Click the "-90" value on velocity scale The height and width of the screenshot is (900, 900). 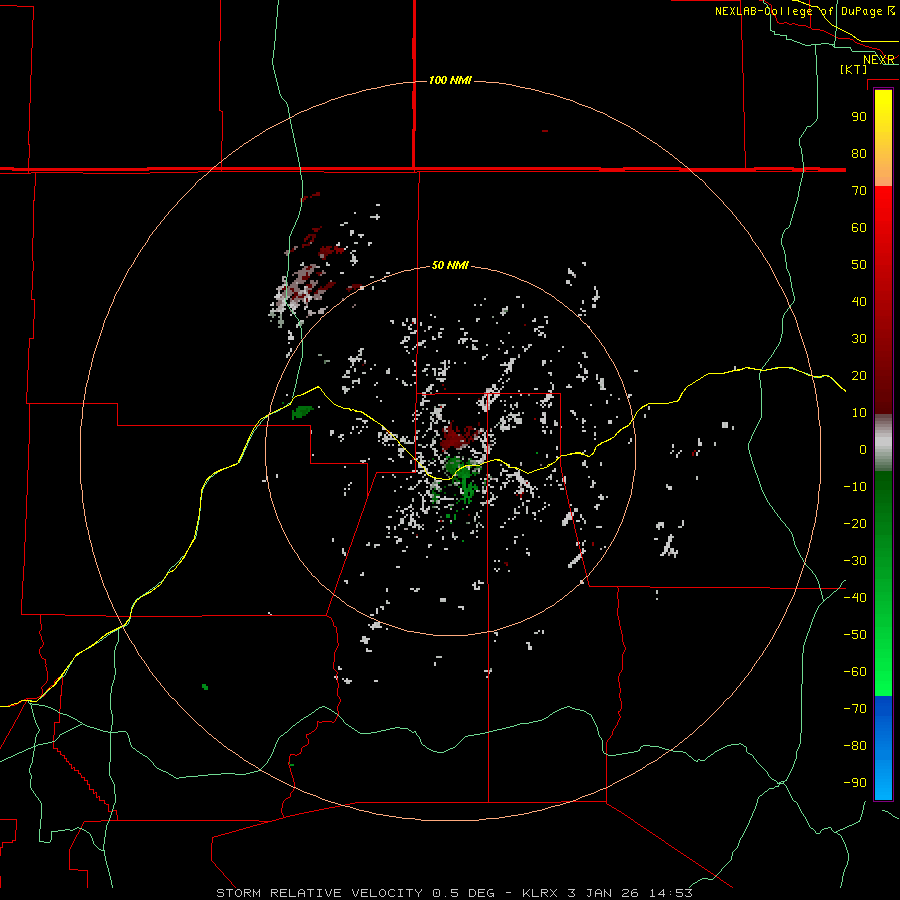pyautogui.click(x=855, y=783)
